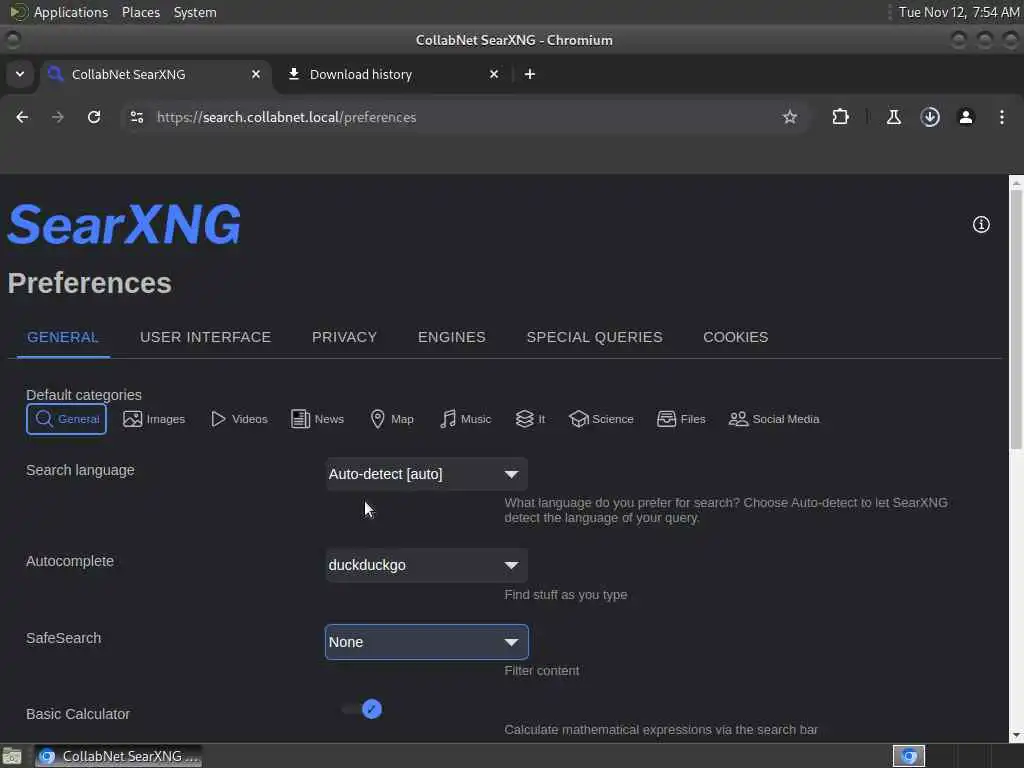
Task: Click the 'Find stuff as you type' hint
Action: tap(566, 594)
